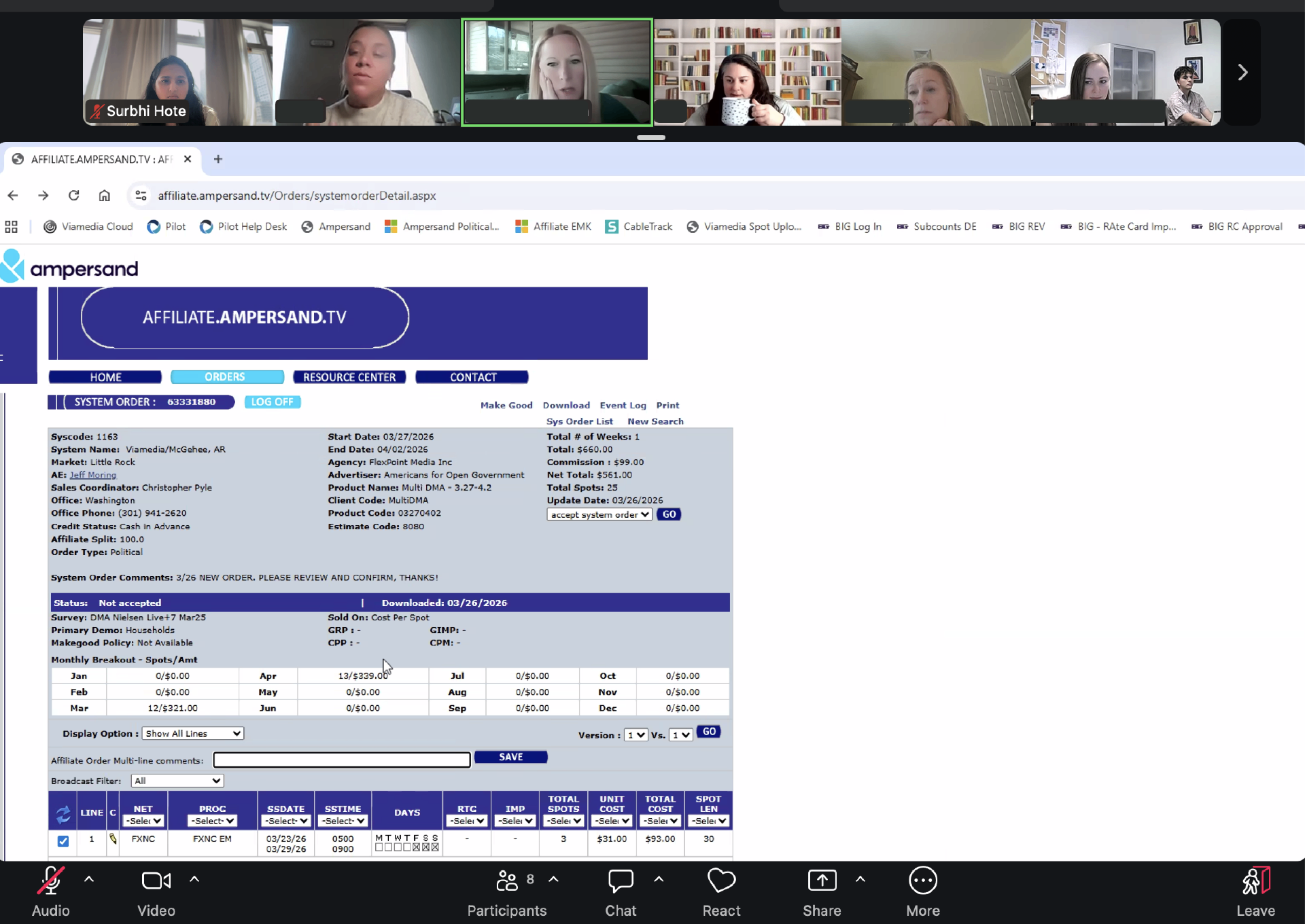
Task: Click the Make Good link
Action: click(506, 406)
